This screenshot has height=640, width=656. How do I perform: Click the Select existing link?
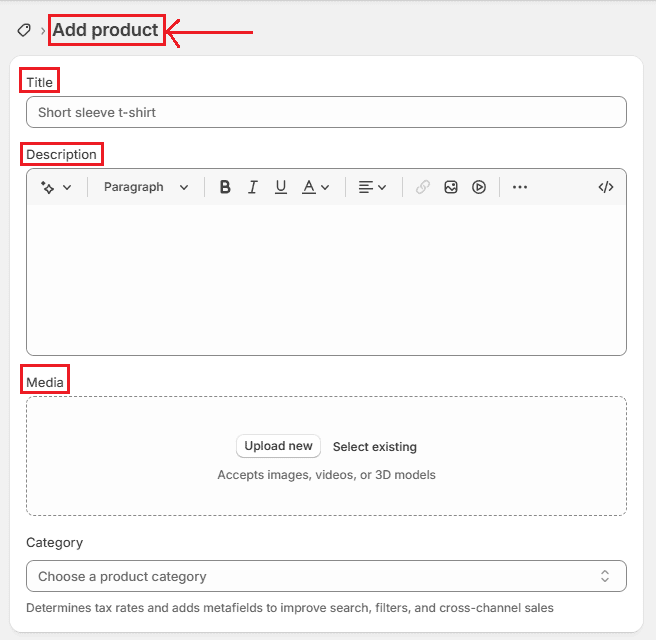374,447
